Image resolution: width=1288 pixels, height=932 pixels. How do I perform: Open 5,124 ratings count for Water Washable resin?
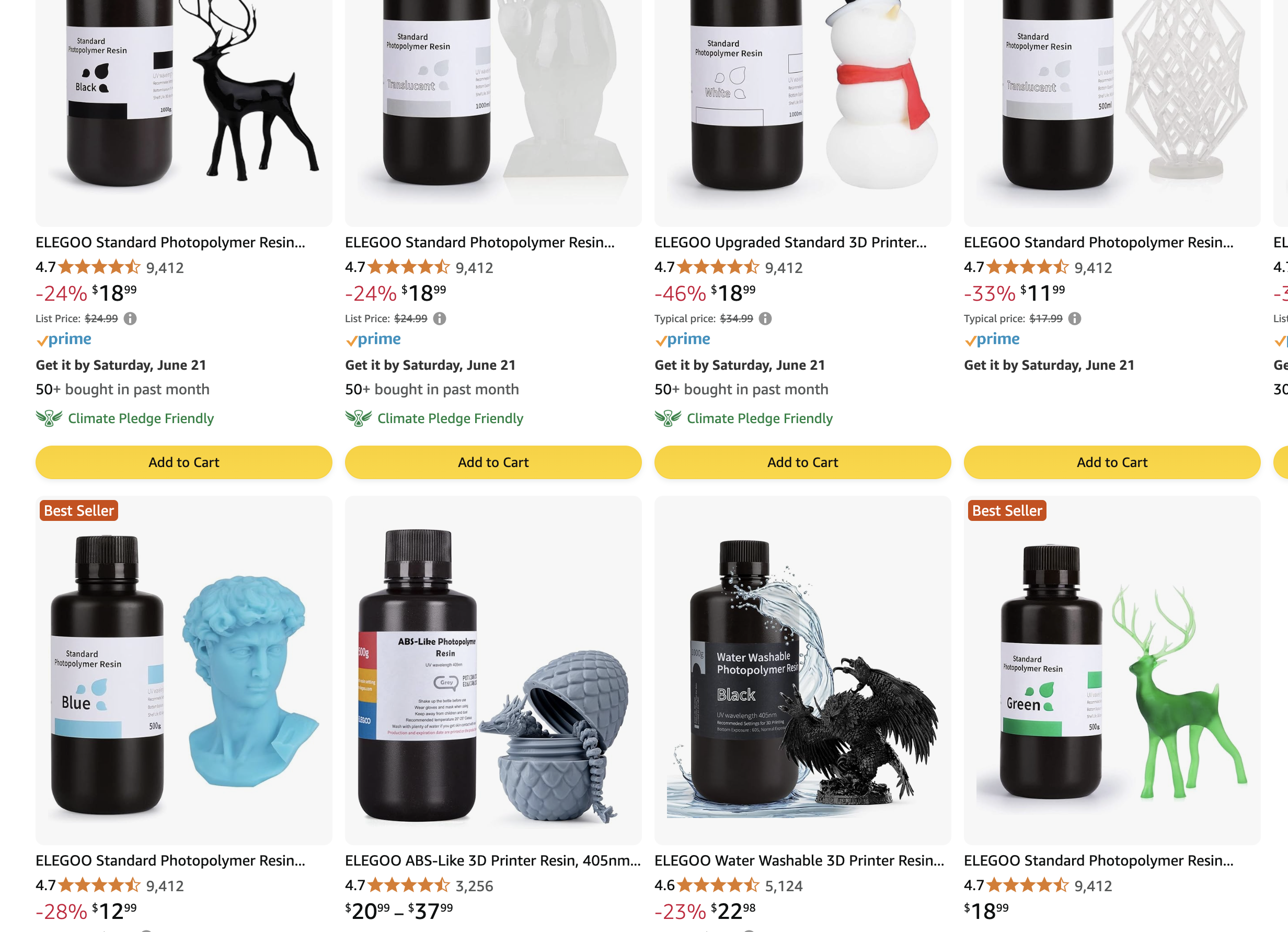784,886
